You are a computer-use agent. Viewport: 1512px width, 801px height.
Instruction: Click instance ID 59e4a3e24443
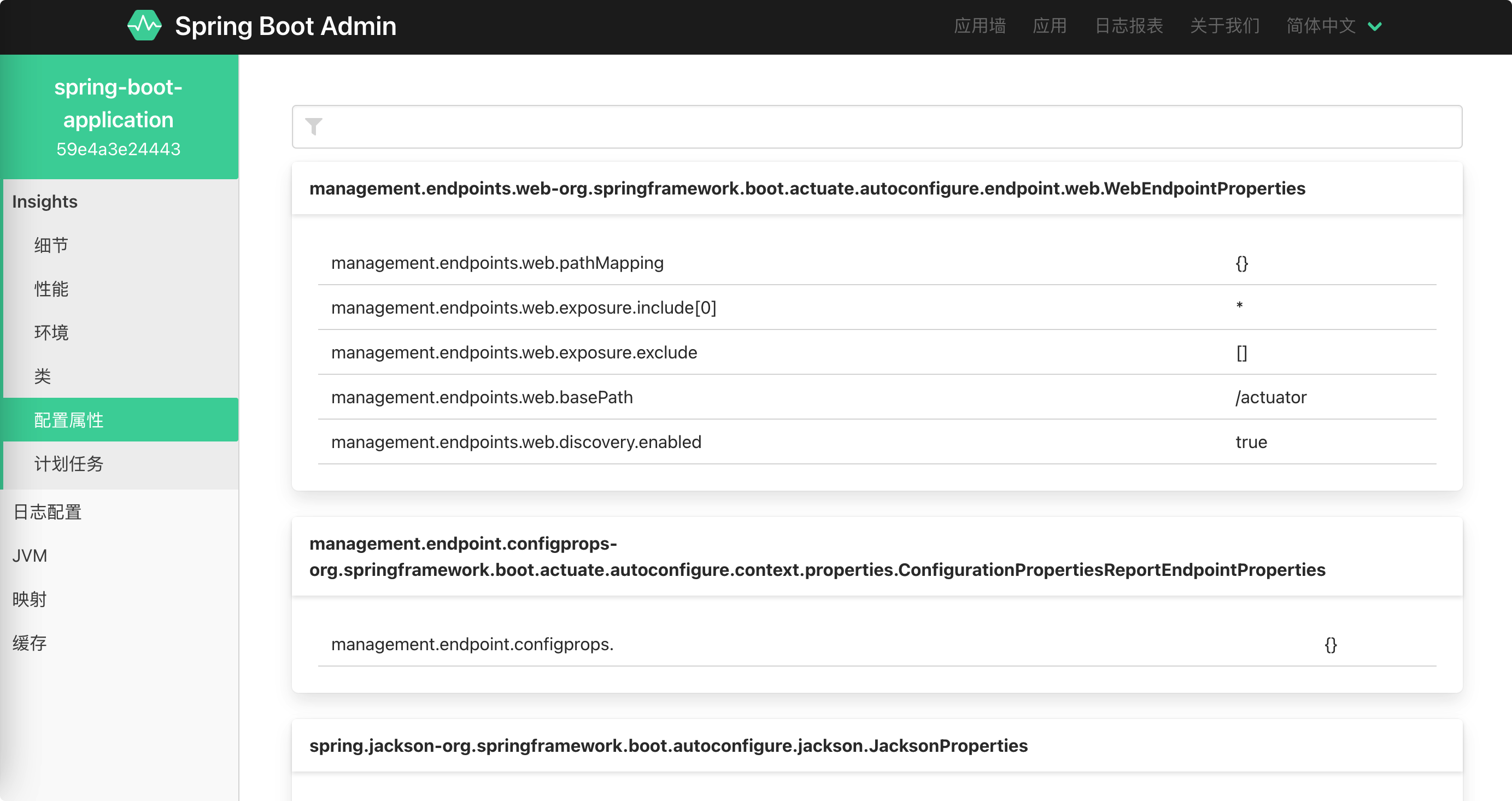coord(119,149)
